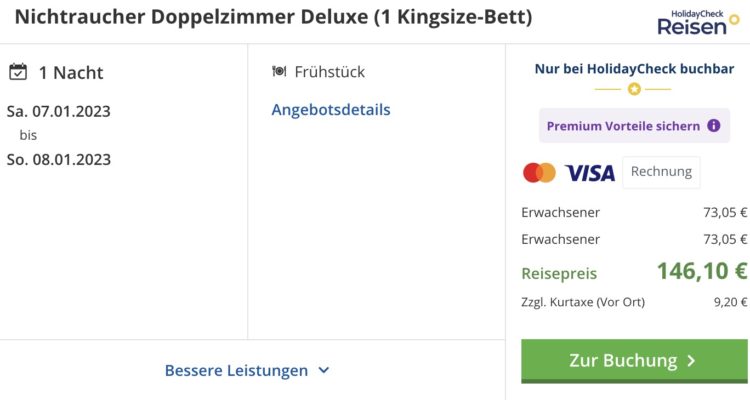Image resolution: width=750 pixels, height=400 pixels.
Task: Click the end date So. 08.01.2023
Action: [59, 159]
